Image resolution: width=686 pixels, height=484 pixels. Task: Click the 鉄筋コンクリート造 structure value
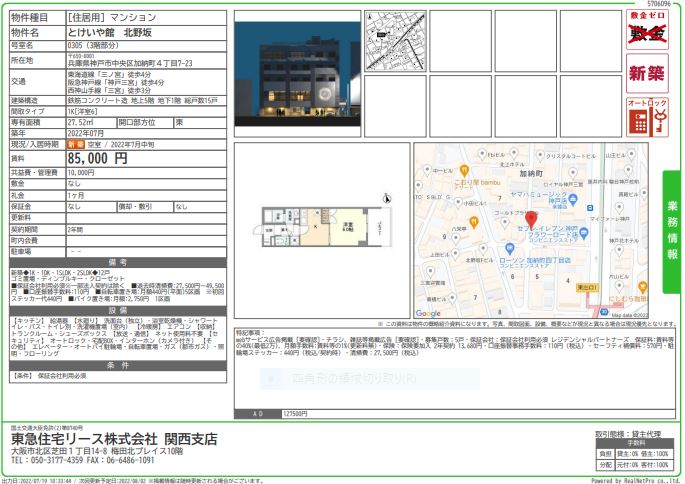(x=142, y=101)
